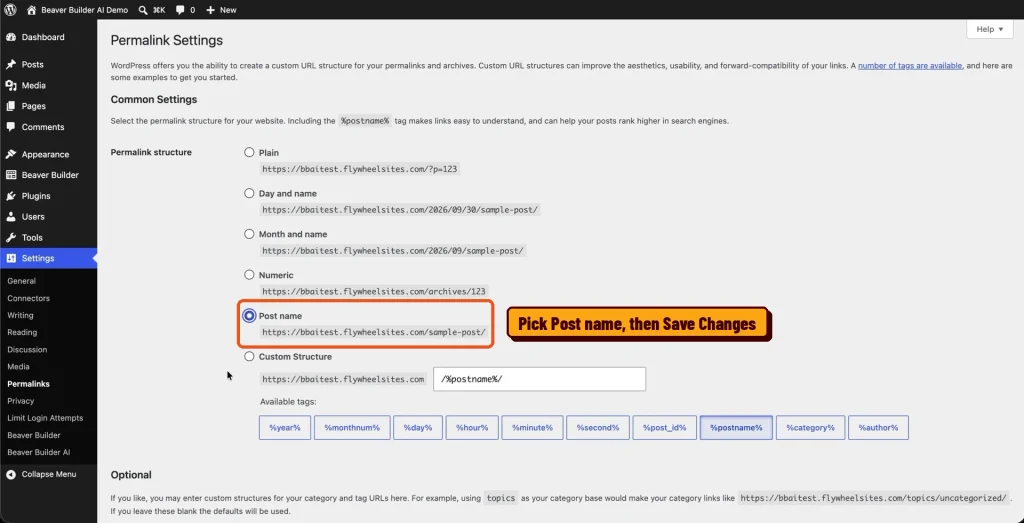Click the Plain example URL ?p=123
Viewport: 1024px width, 523px height.
coord(360,168)
